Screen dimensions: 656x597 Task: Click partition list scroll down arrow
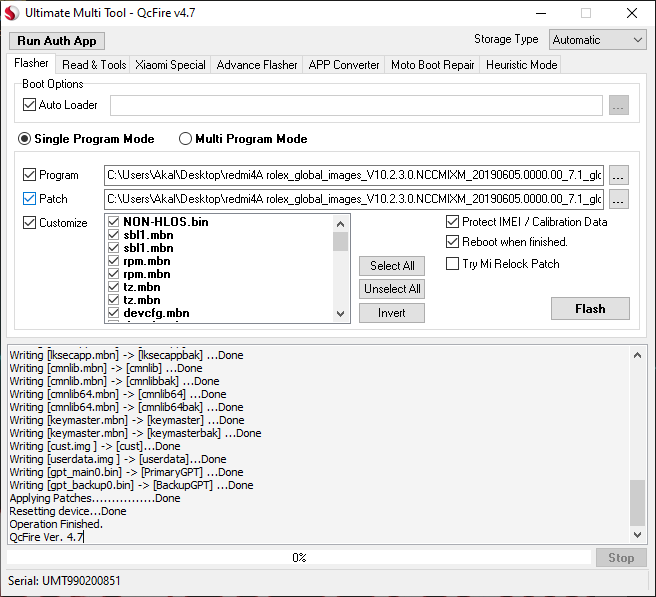pyautogui.click(x=341, y=314)
